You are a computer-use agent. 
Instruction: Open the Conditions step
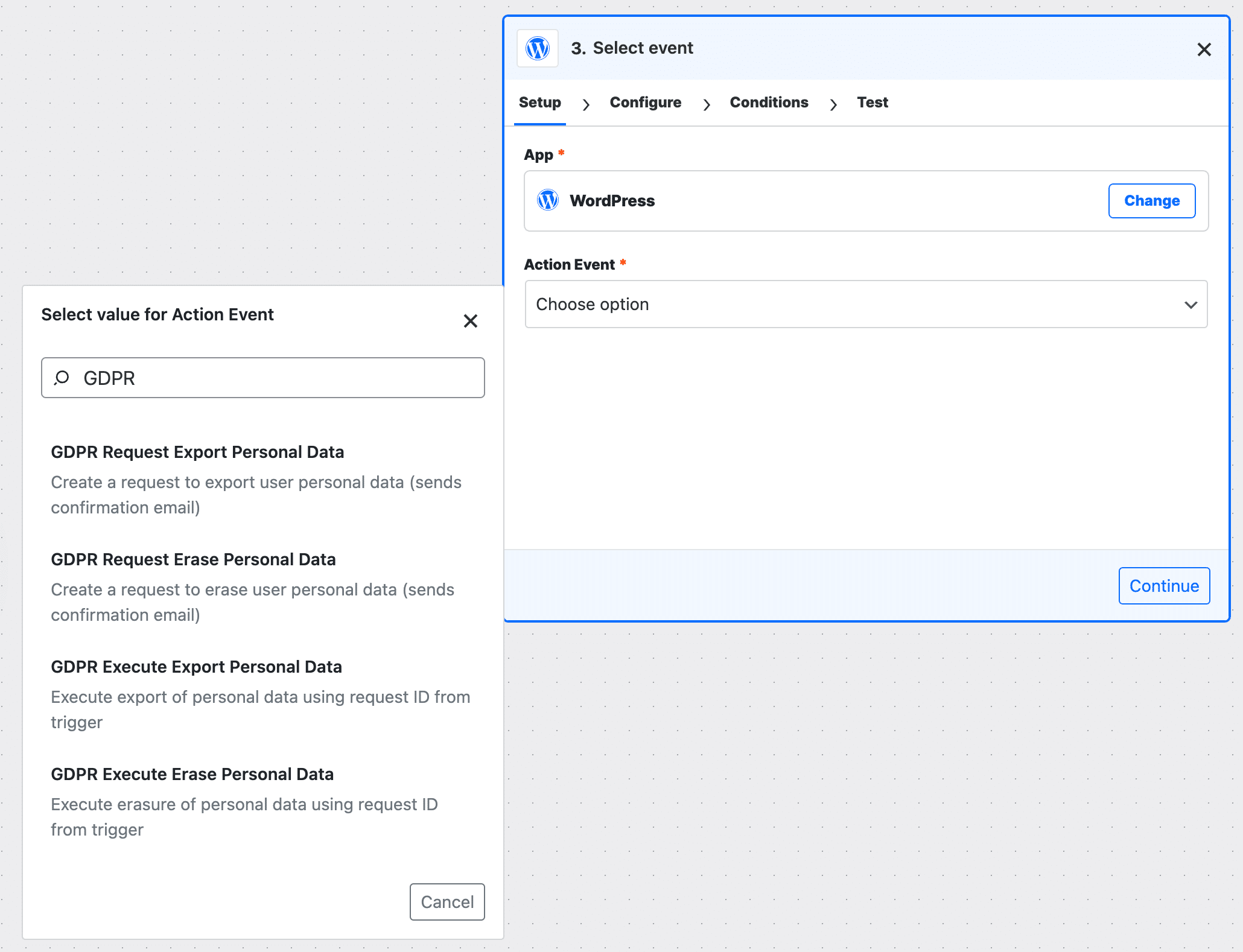coord(769,103)
